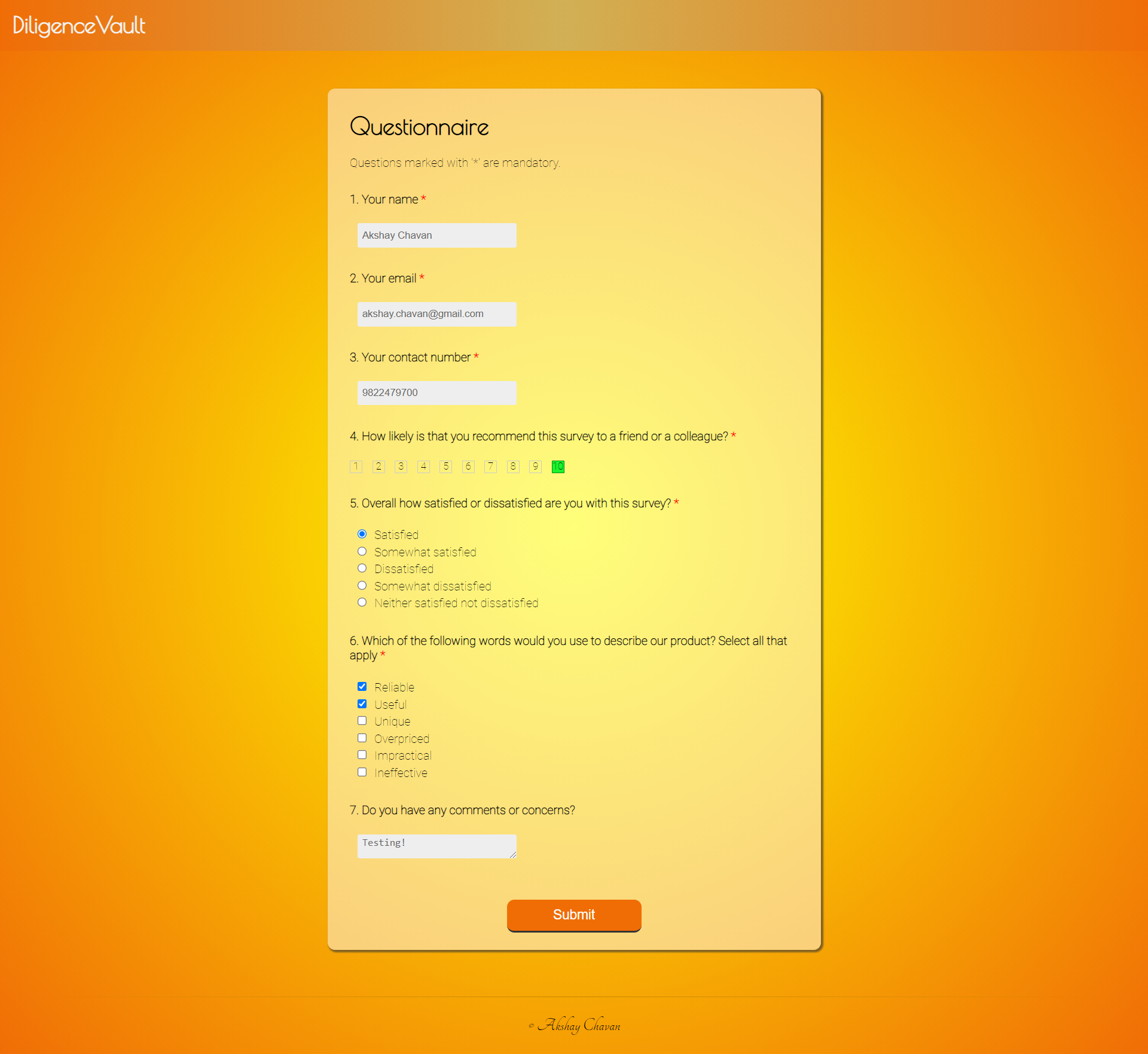This screenshot has width=1148, height=1054.
Task: Select rating 5 on recommendation scale
Action: click(445, 467)
